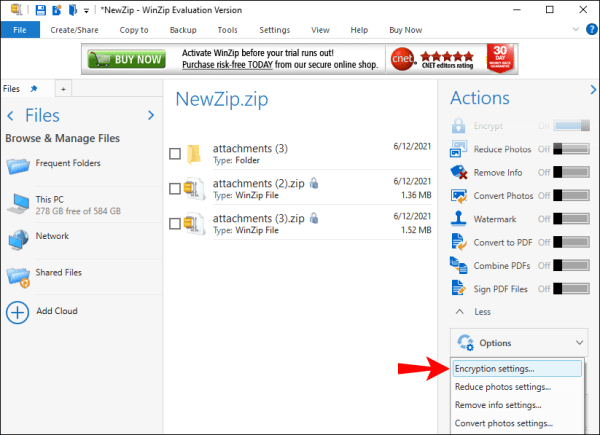Click the blue help question mark icon
600x435 pixels.
(x=592, y=29)
